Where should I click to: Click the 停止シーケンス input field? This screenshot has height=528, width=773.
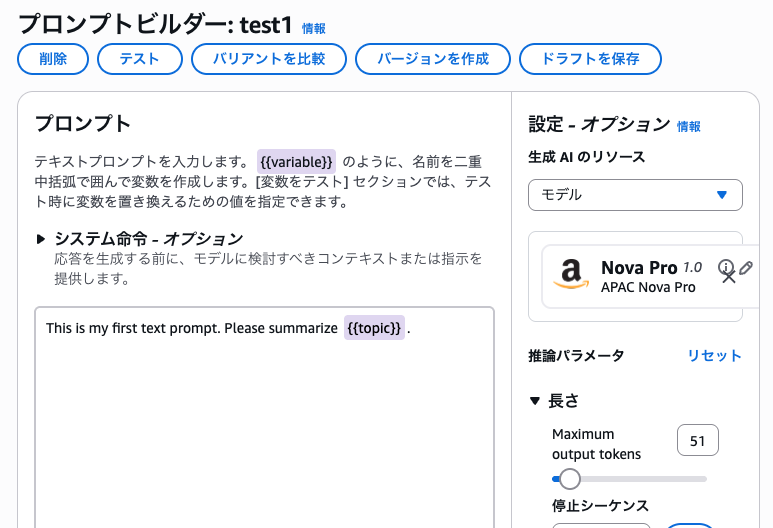602,524
